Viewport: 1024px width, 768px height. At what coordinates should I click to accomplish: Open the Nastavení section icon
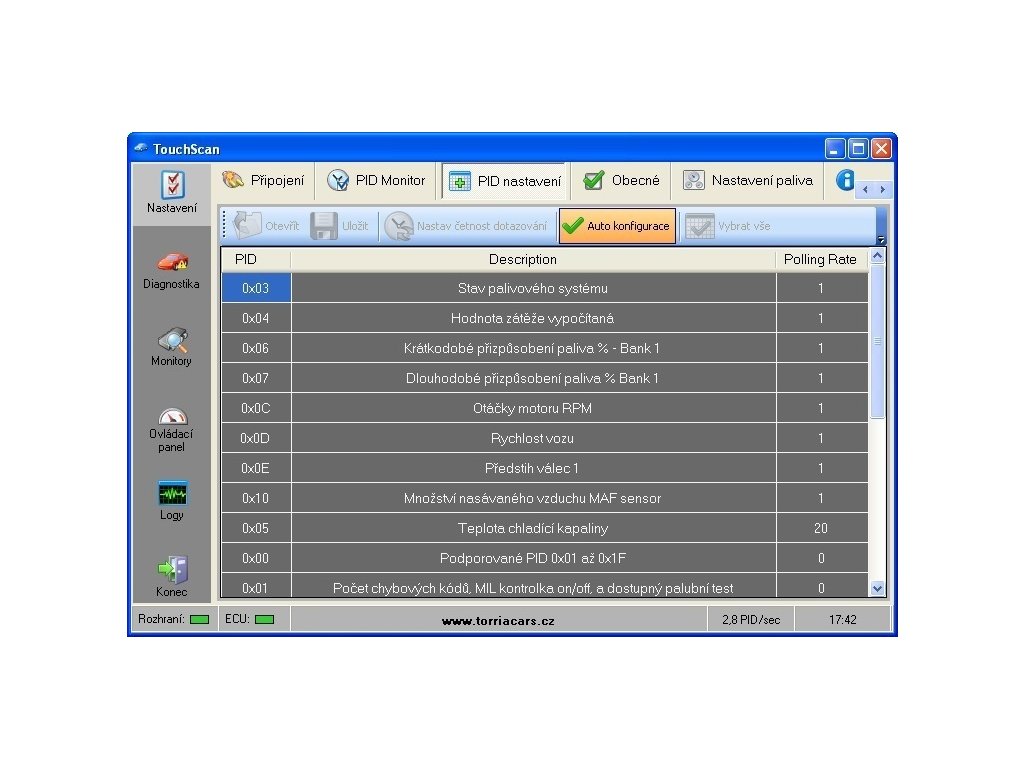(x=172, y=184)
